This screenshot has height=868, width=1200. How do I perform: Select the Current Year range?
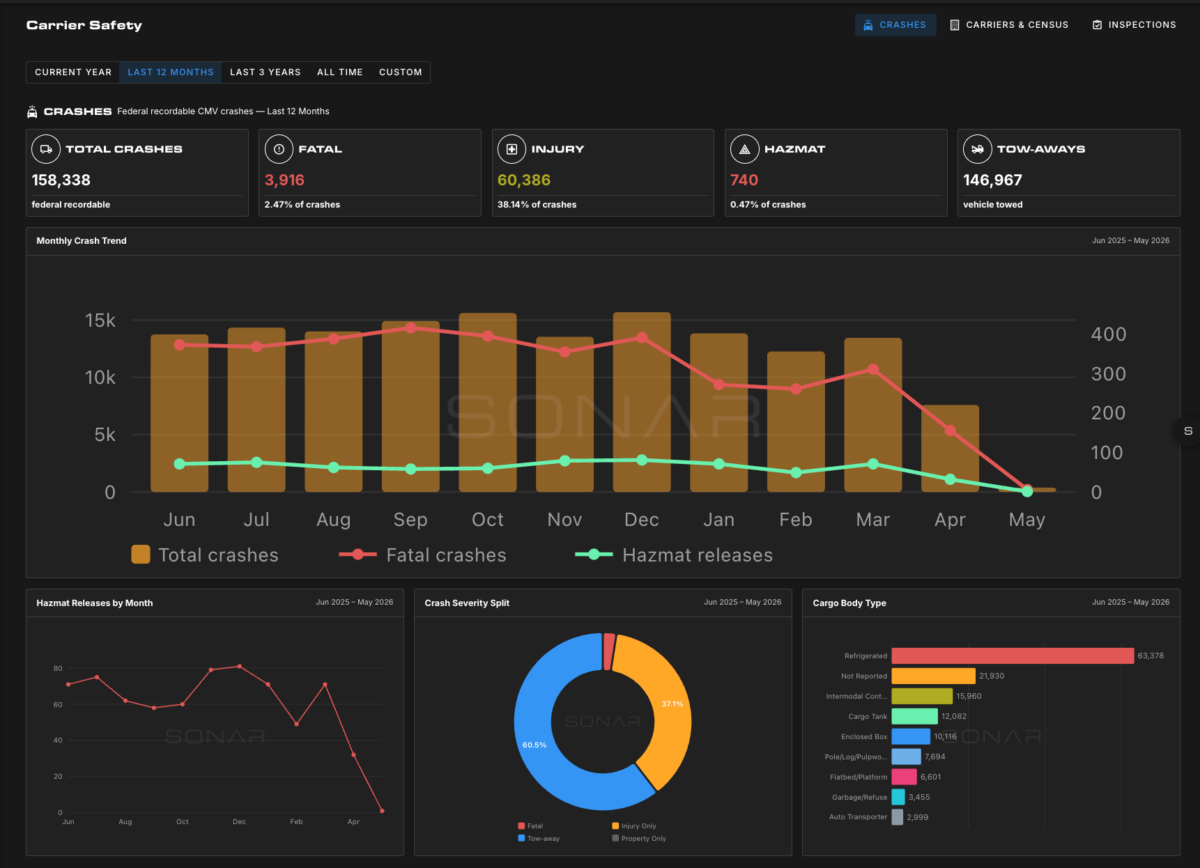coord(73,72)
